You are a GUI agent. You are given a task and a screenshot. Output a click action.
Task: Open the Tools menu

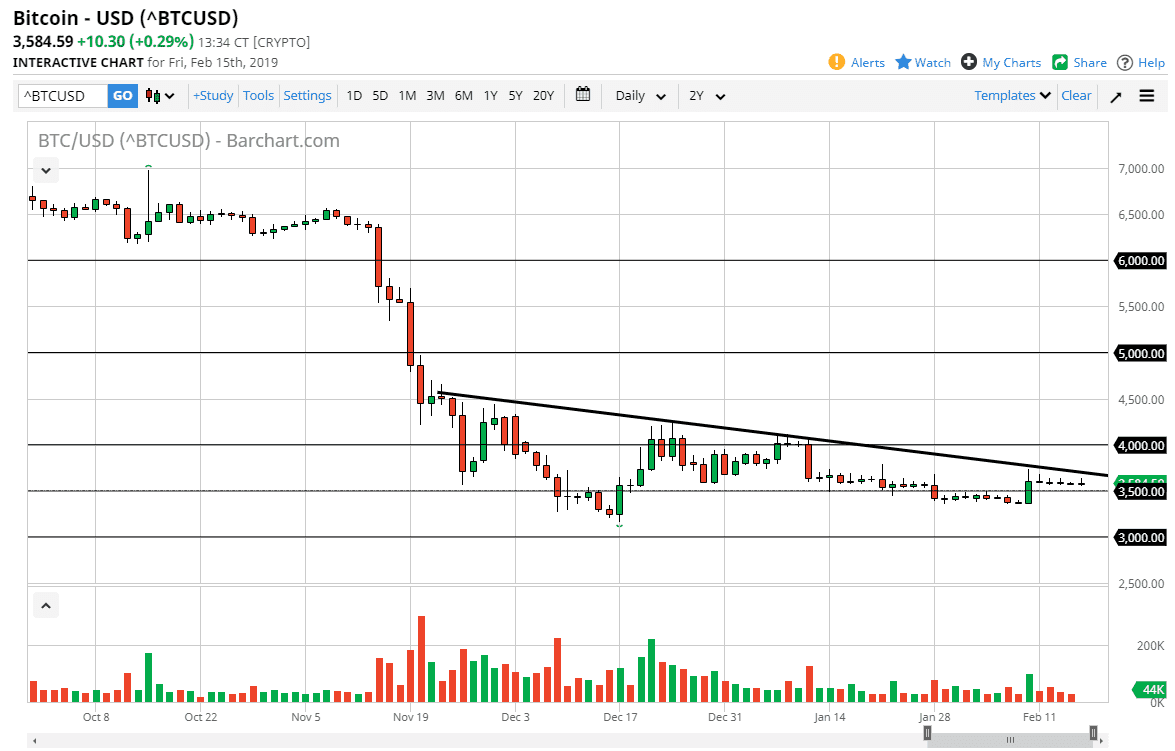pos(258,95)
